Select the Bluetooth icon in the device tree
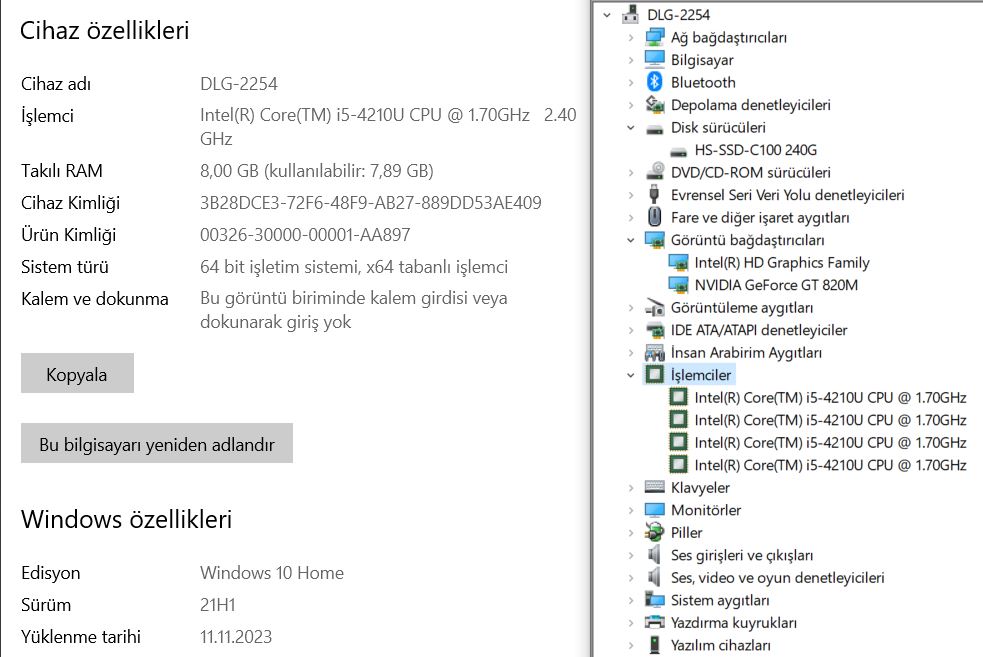983x657 pixels. pos(654,82)
